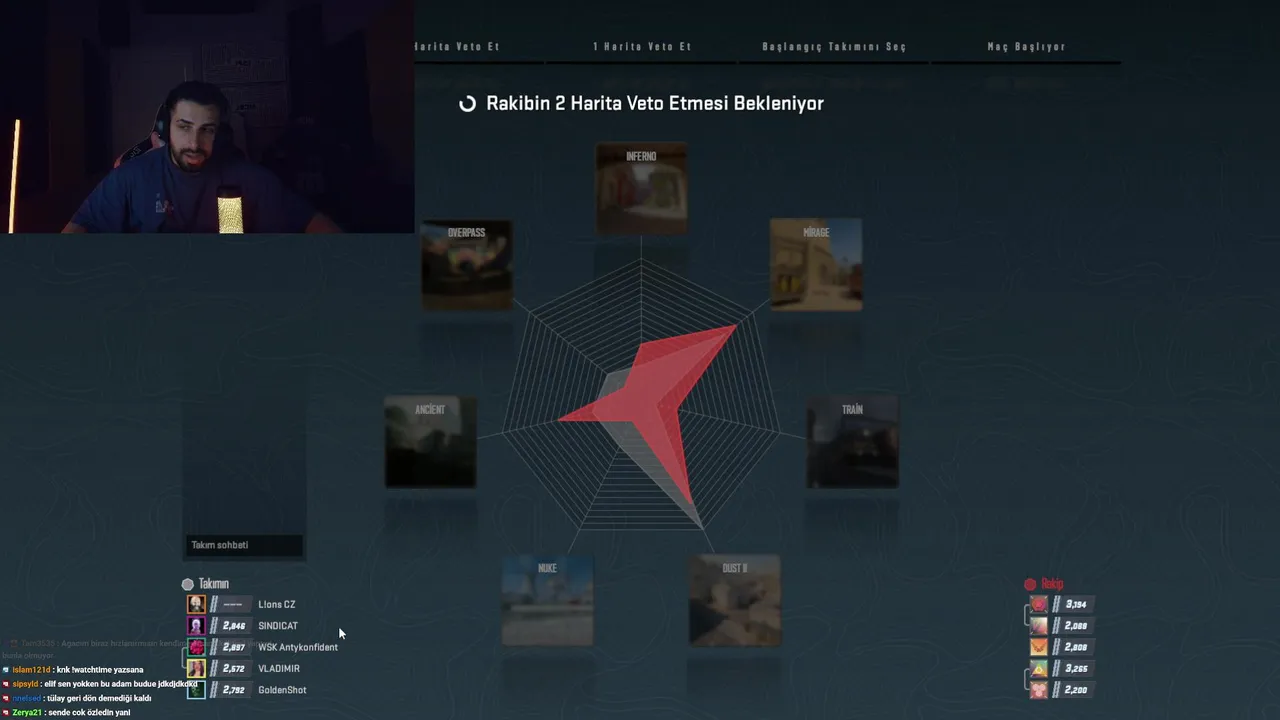The image size is (1280, 720).
Task: Click player name 'VLADIMIR'
Action: coord(279,668)
